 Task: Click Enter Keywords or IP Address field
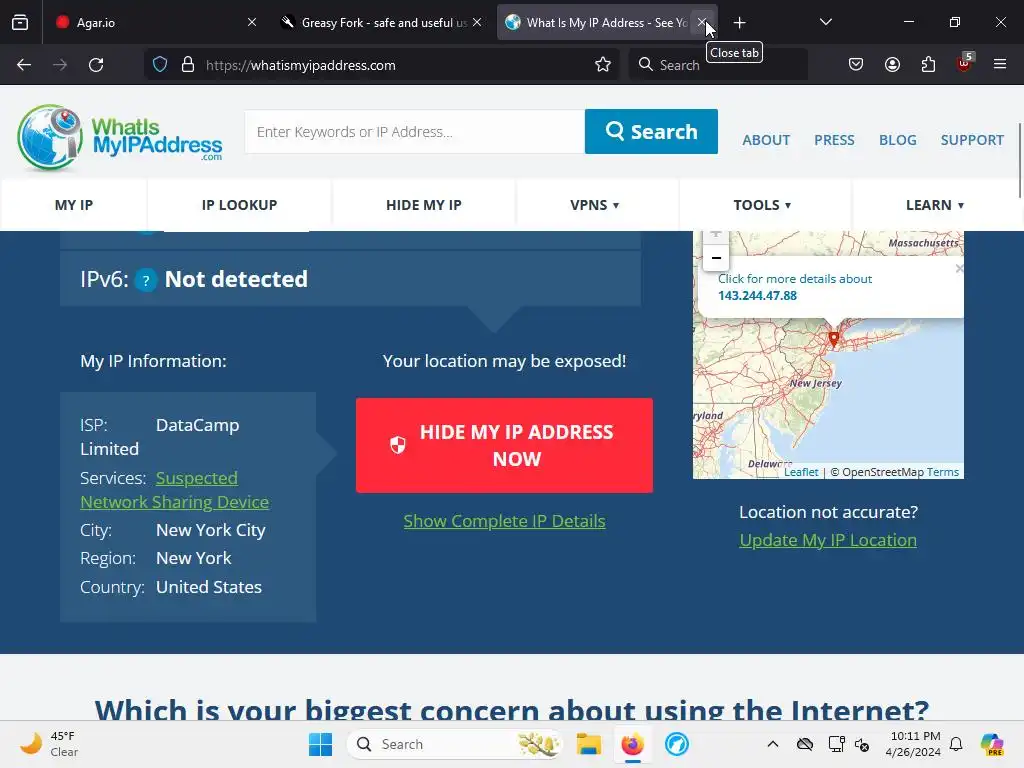[x=415, y=132]
